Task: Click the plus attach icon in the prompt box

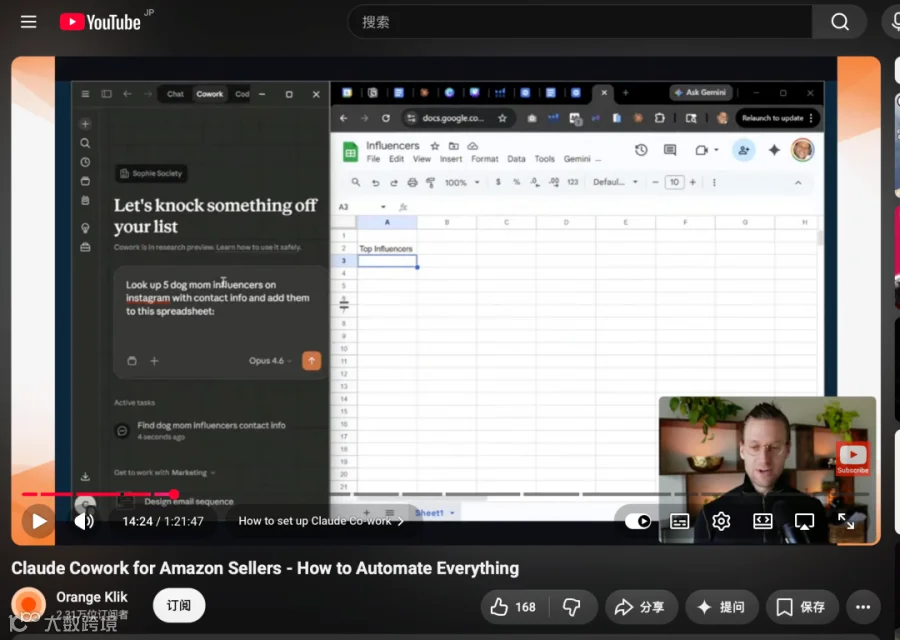Action: pos(154,361)
